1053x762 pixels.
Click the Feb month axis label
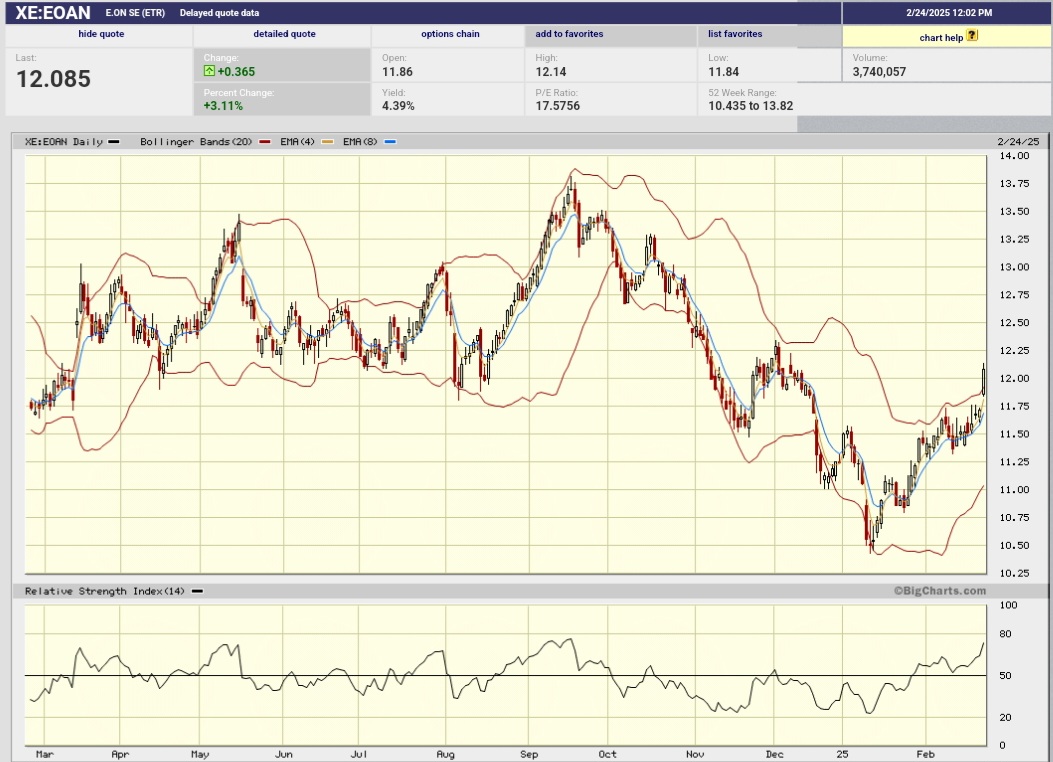point(925,755)
